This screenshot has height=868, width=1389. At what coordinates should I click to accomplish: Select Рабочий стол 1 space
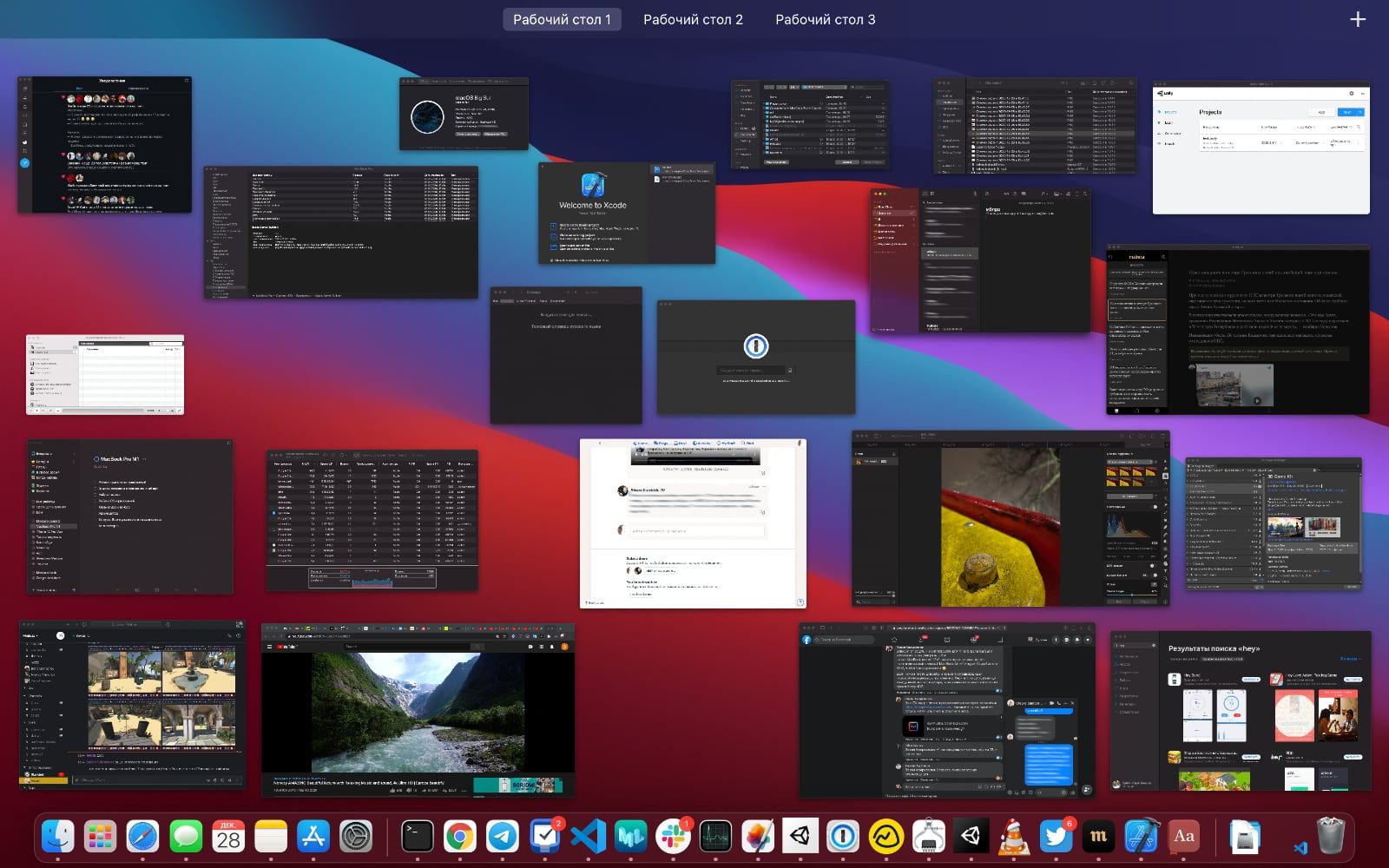pyautogui.click(x=562, y=19)
